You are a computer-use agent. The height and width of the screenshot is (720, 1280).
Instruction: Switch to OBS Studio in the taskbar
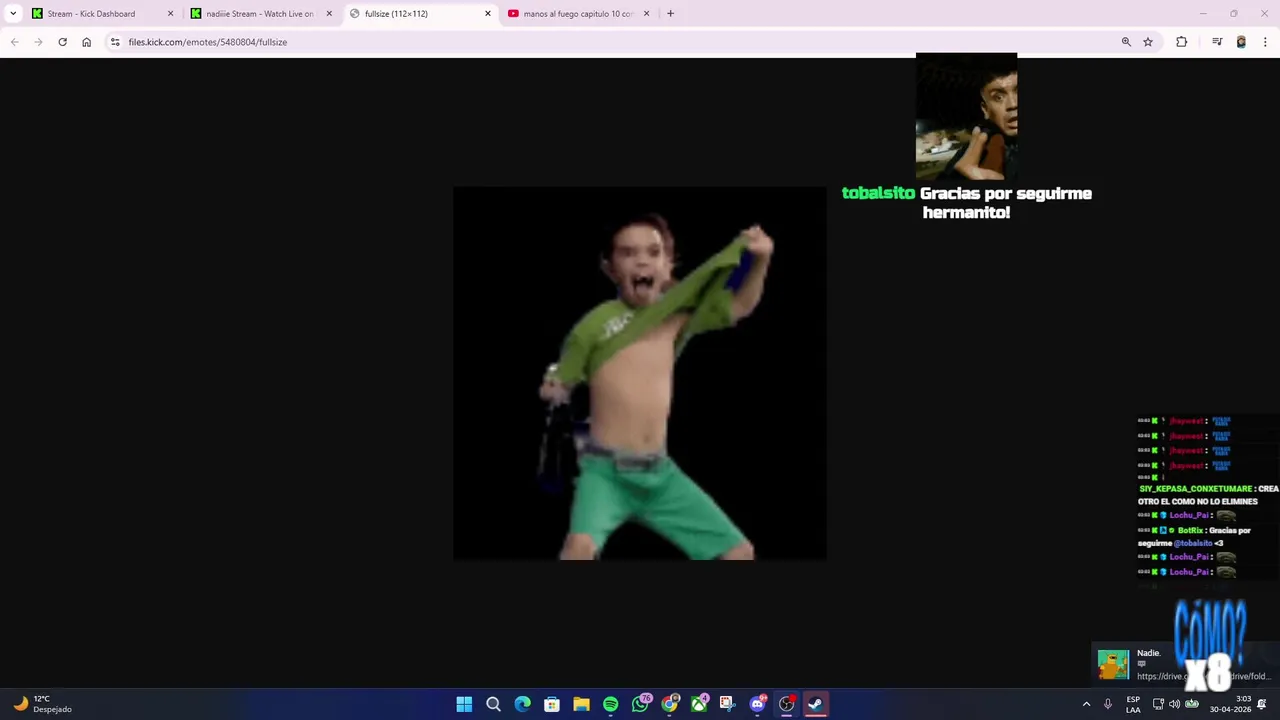786,704
